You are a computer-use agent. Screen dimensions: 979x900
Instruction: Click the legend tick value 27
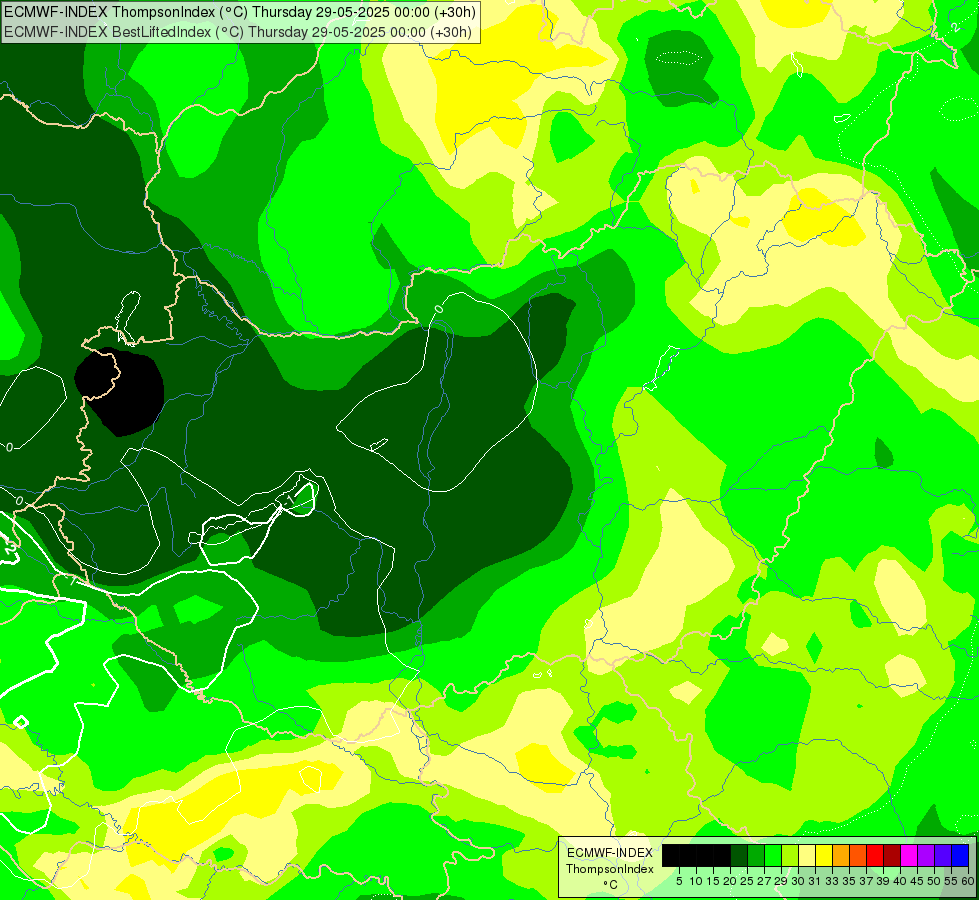coord(764,881)
